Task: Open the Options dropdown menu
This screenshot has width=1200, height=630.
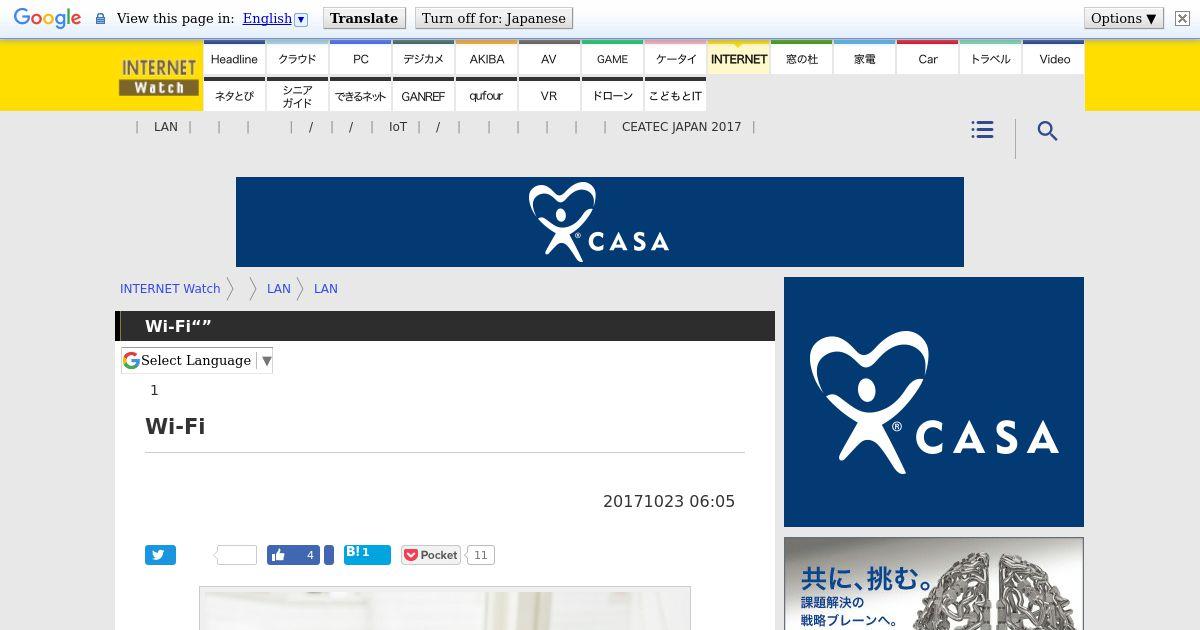Action: [x=1124, y=18]
